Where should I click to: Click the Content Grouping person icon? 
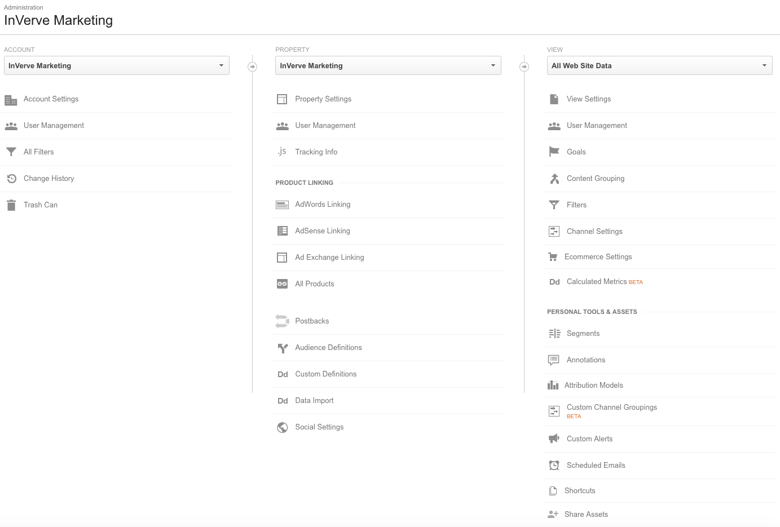554,178
